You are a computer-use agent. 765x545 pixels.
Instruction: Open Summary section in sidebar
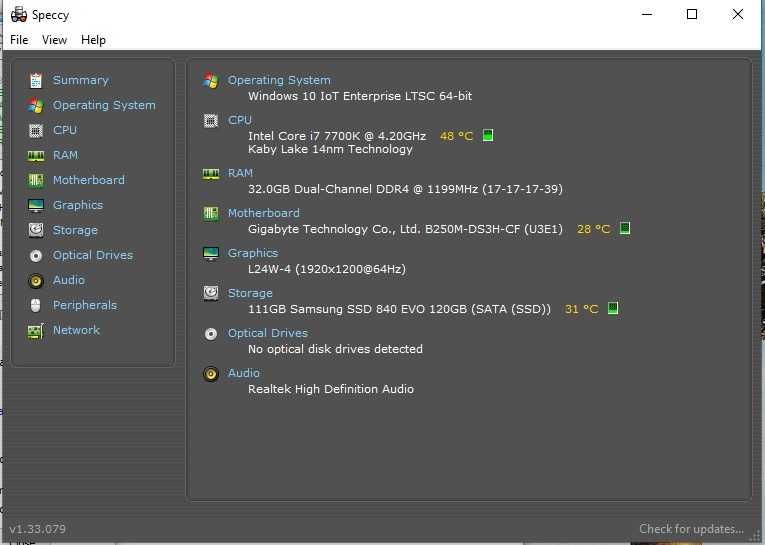[81, 80]
